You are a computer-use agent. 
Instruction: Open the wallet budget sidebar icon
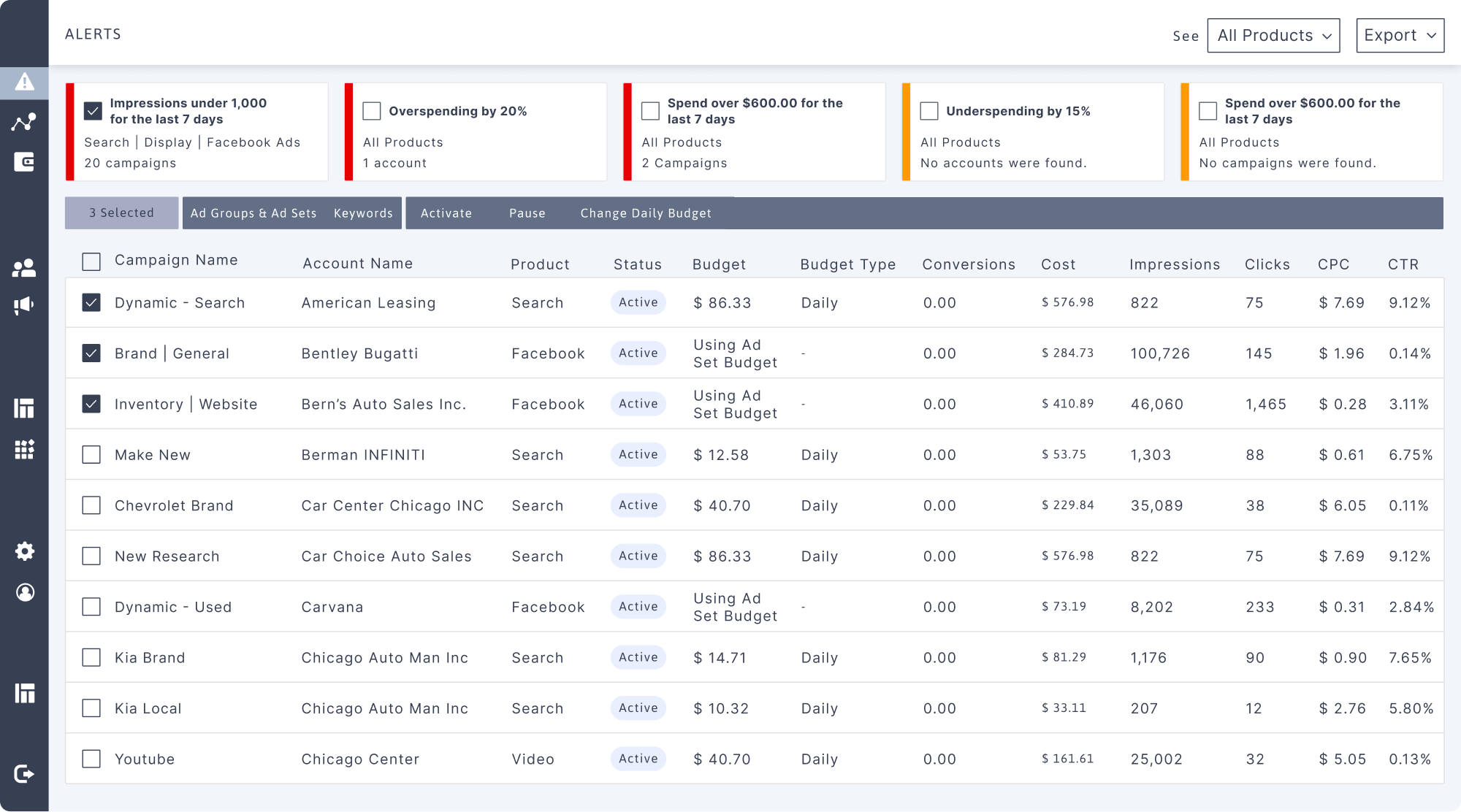pos(24,162)
